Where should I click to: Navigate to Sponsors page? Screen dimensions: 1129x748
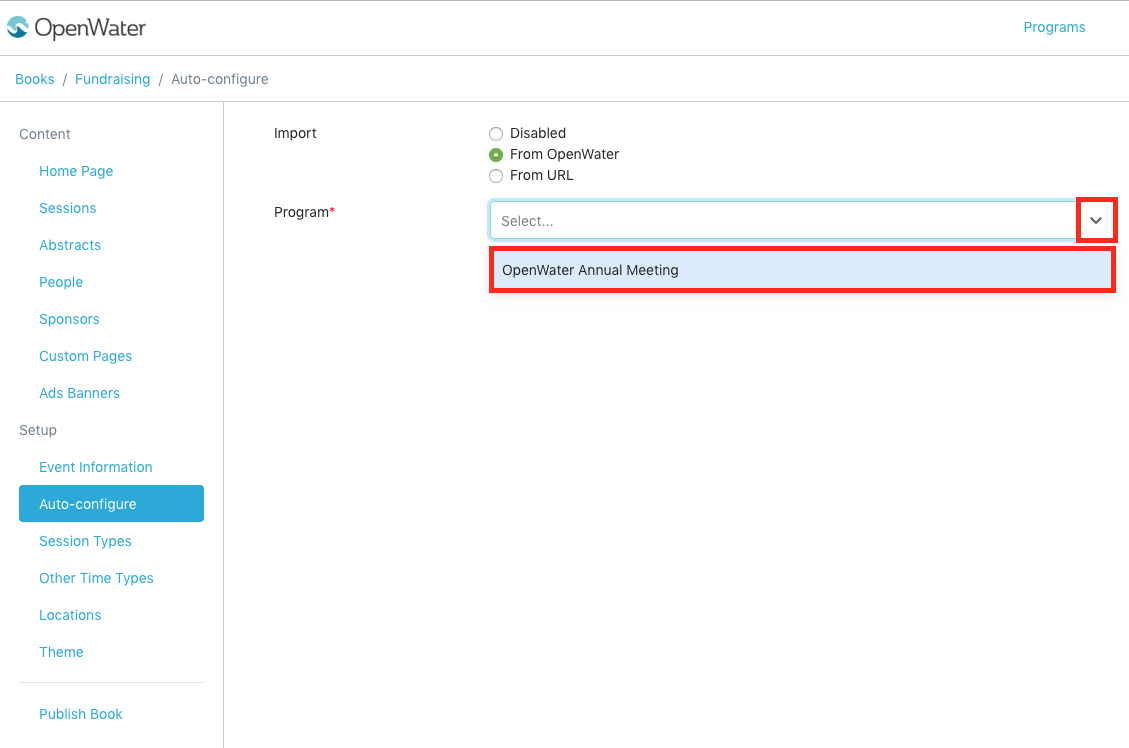tap(69, 319)
